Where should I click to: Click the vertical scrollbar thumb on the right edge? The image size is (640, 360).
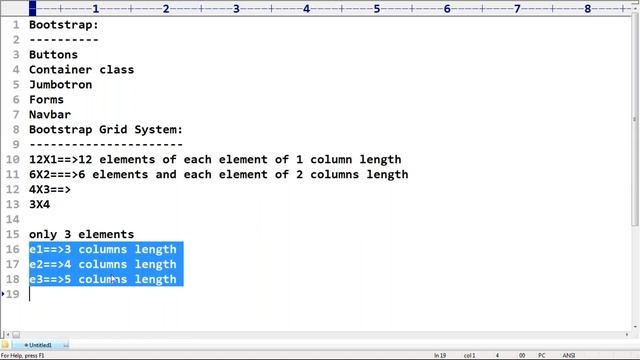coord(635,118)
